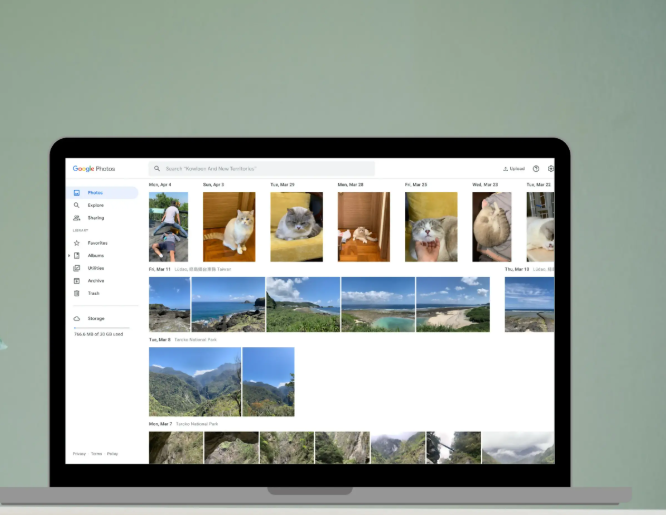
Task: Focus the Search photos input field
Action: click(x=262, y=169)
